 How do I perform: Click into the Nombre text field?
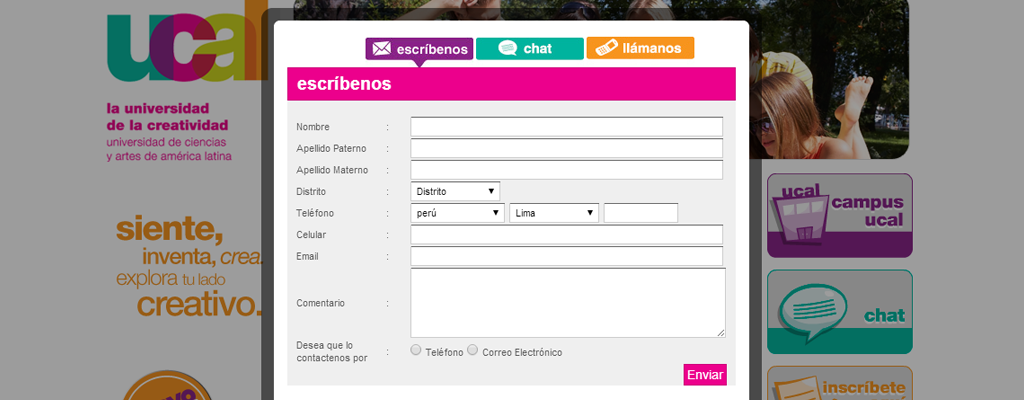click(566, 127)
